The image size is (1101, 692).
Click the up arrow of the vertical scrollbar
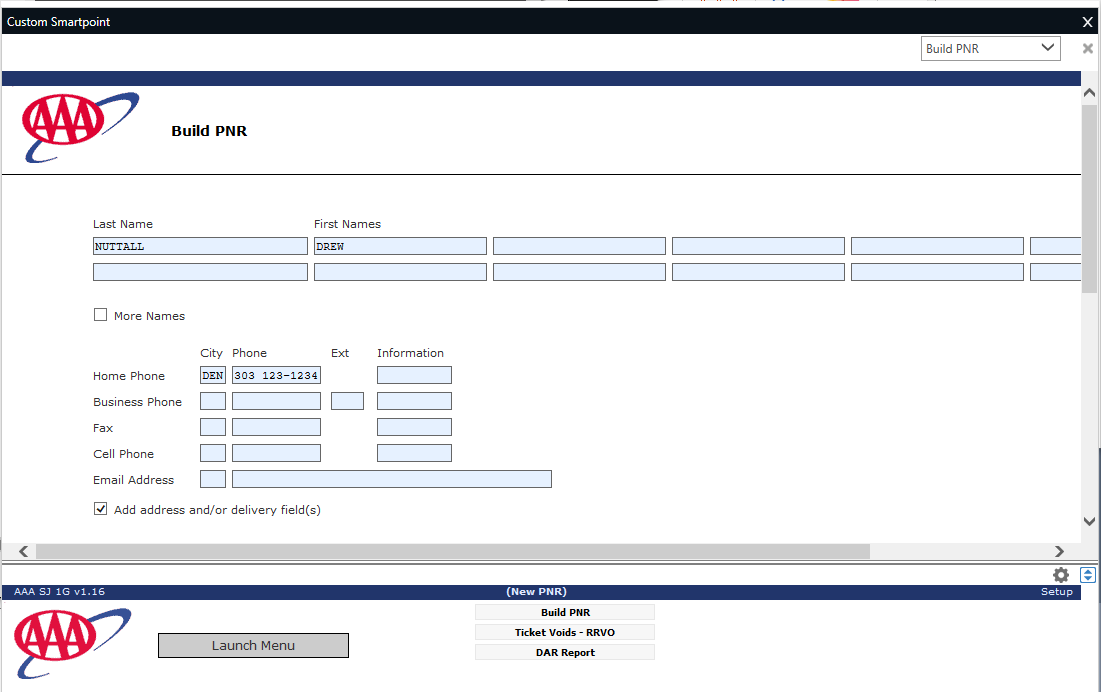[1089, 91]
